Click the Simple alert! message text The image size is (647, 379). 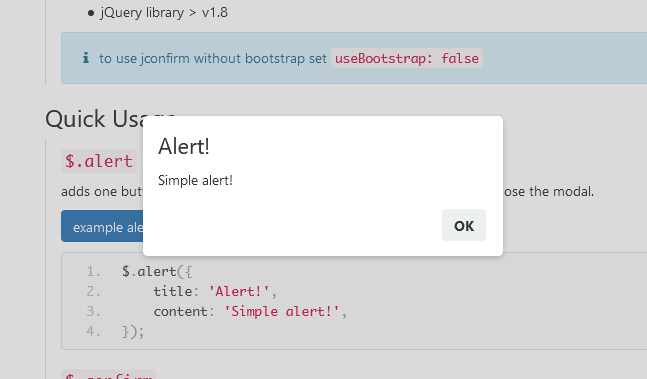[x=195, y=181]
